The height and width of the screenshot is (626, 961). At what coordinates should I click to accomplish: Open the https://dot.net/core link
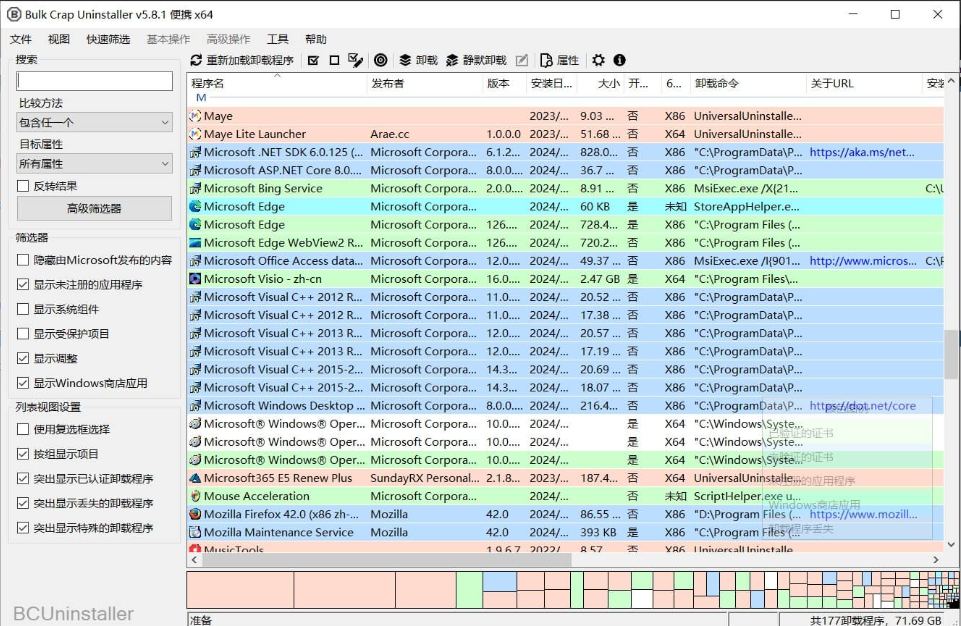point(862,406)
